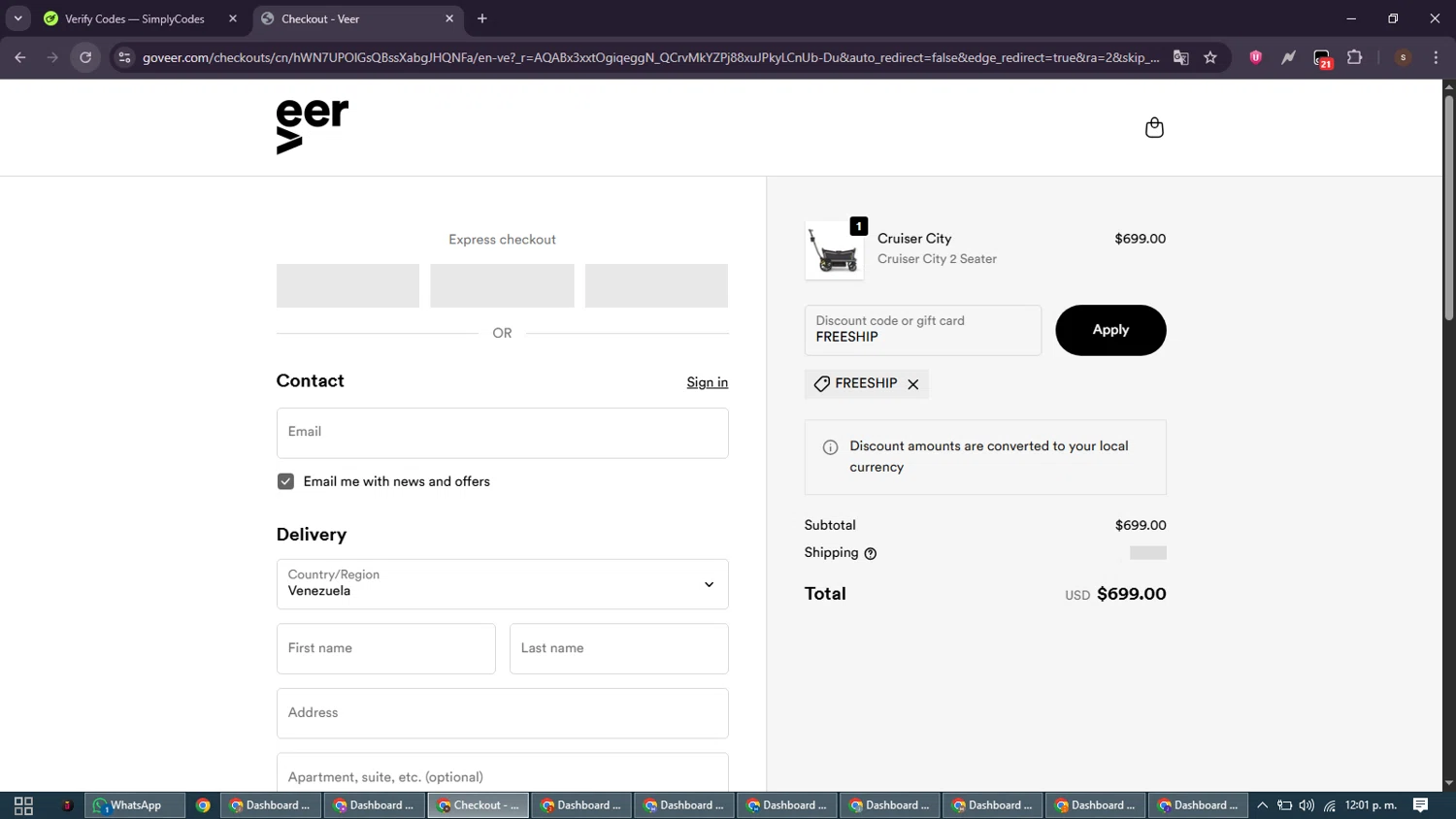Viewport: 1456px width, 819px height.
Task: Open the browser extensions puzzle icon
Action: click(1355, 57)
